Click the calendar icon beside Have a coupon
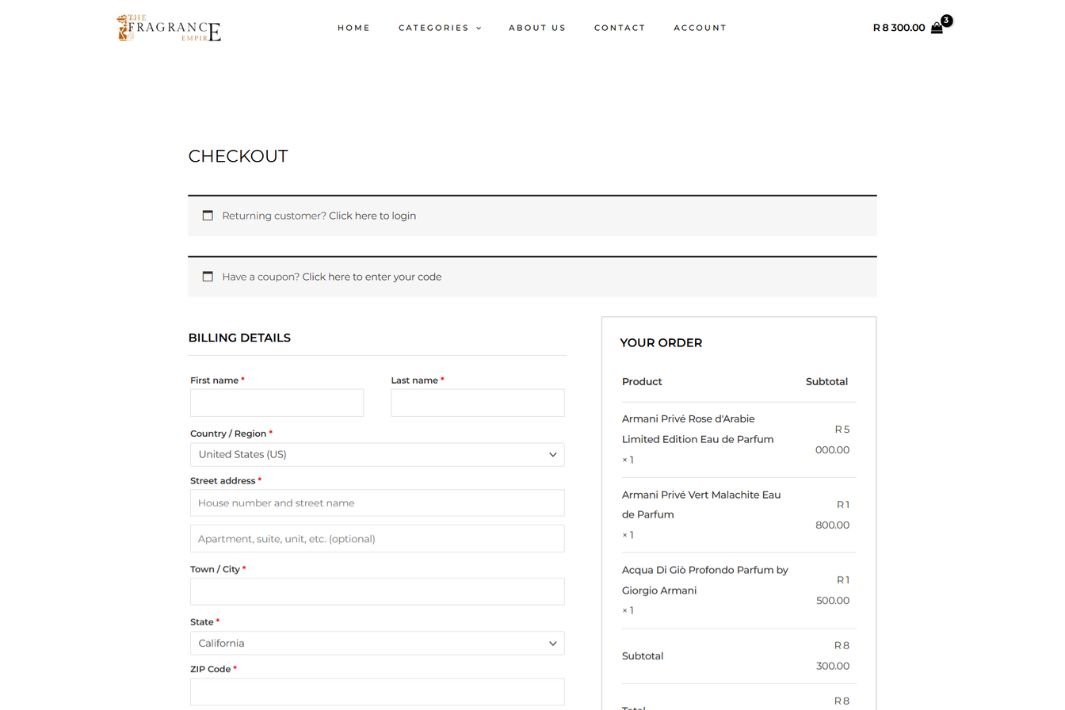1065x710 pixels. click(x=208, y=277)
